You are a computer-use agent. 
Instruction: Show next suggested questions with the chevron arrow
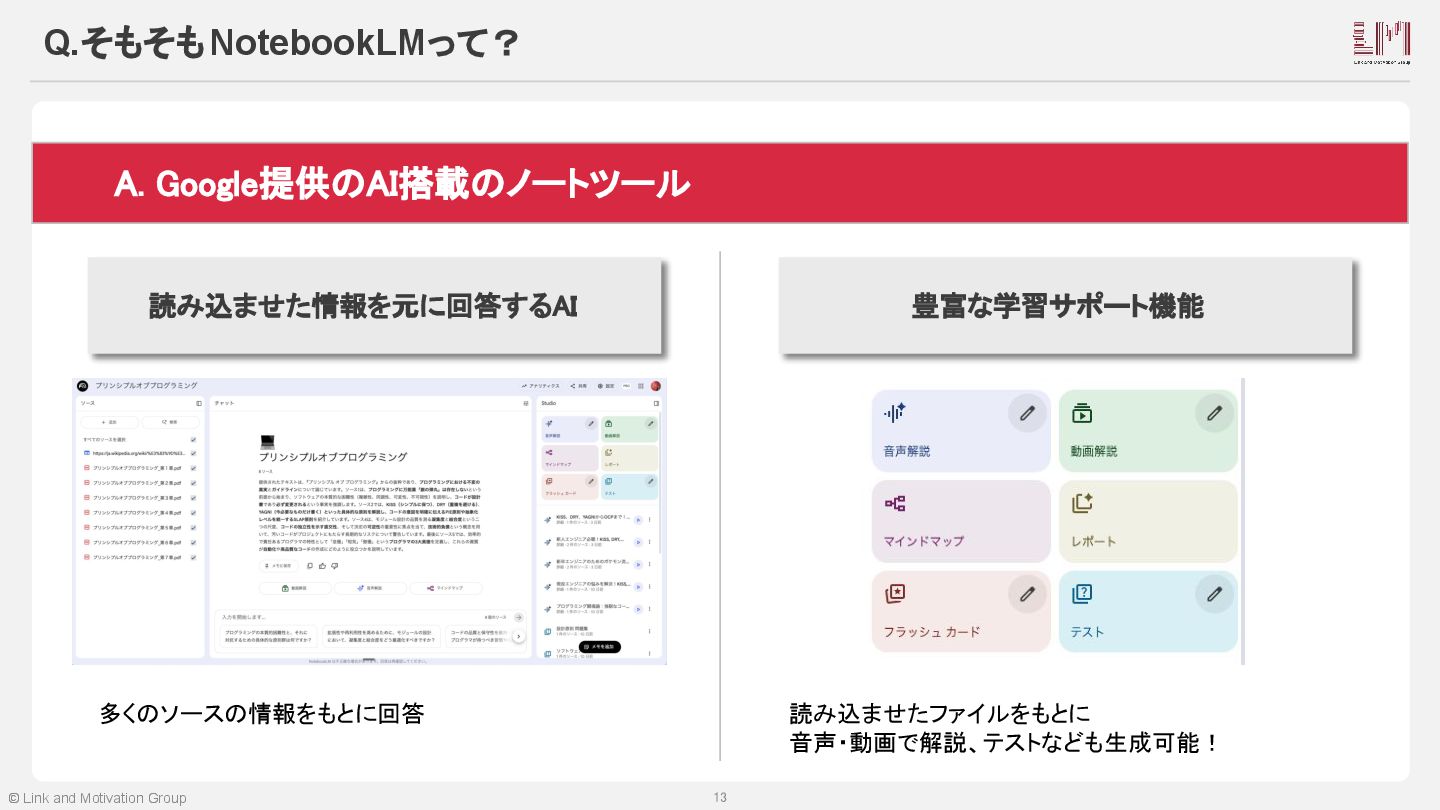[518, 637]
